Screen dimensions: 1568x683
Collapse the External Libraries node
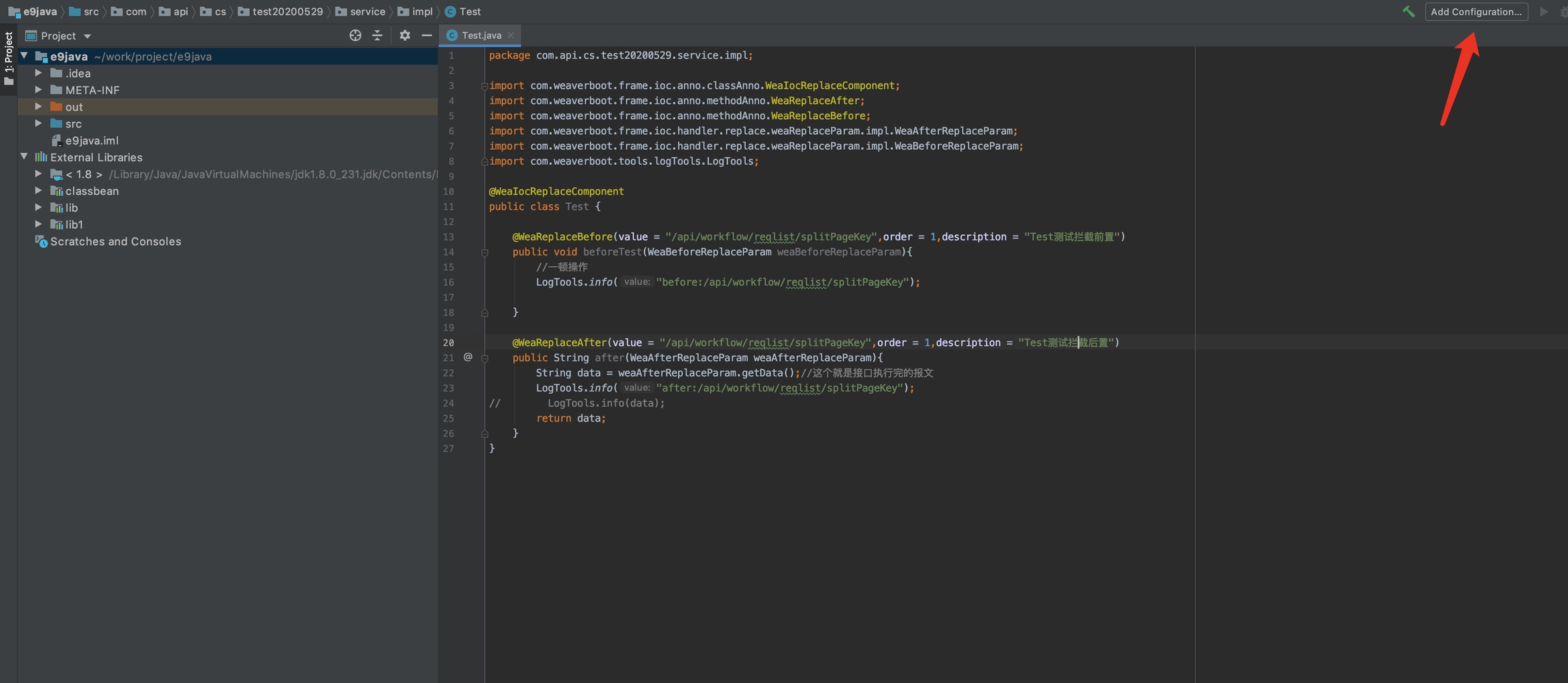[24, 157]
